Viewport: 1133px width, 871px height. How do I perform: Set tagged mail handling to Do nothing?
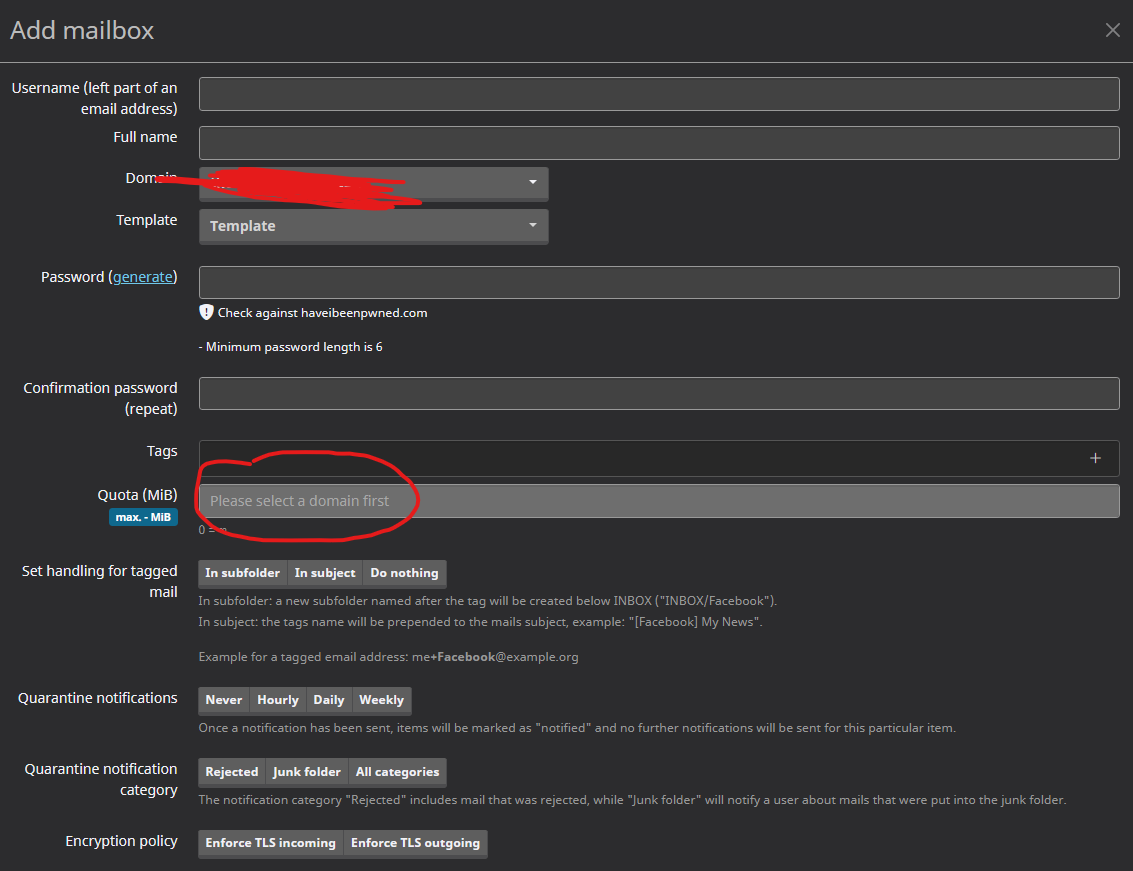click(404, 573)
